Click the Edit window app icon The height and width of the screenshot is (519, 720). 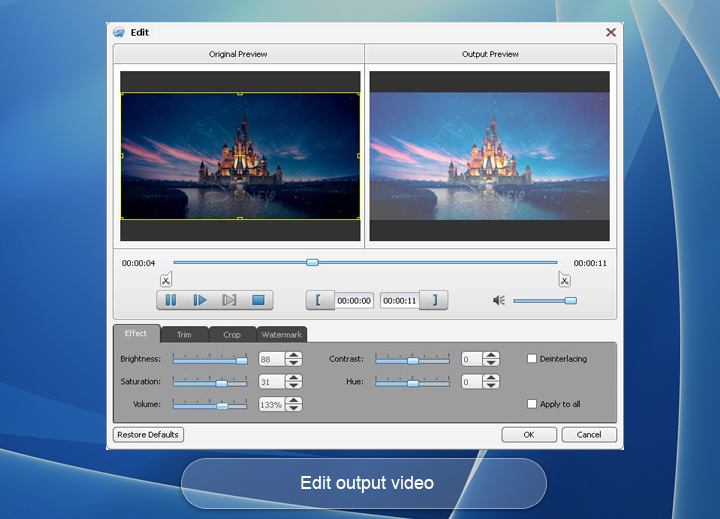point(119,32)
